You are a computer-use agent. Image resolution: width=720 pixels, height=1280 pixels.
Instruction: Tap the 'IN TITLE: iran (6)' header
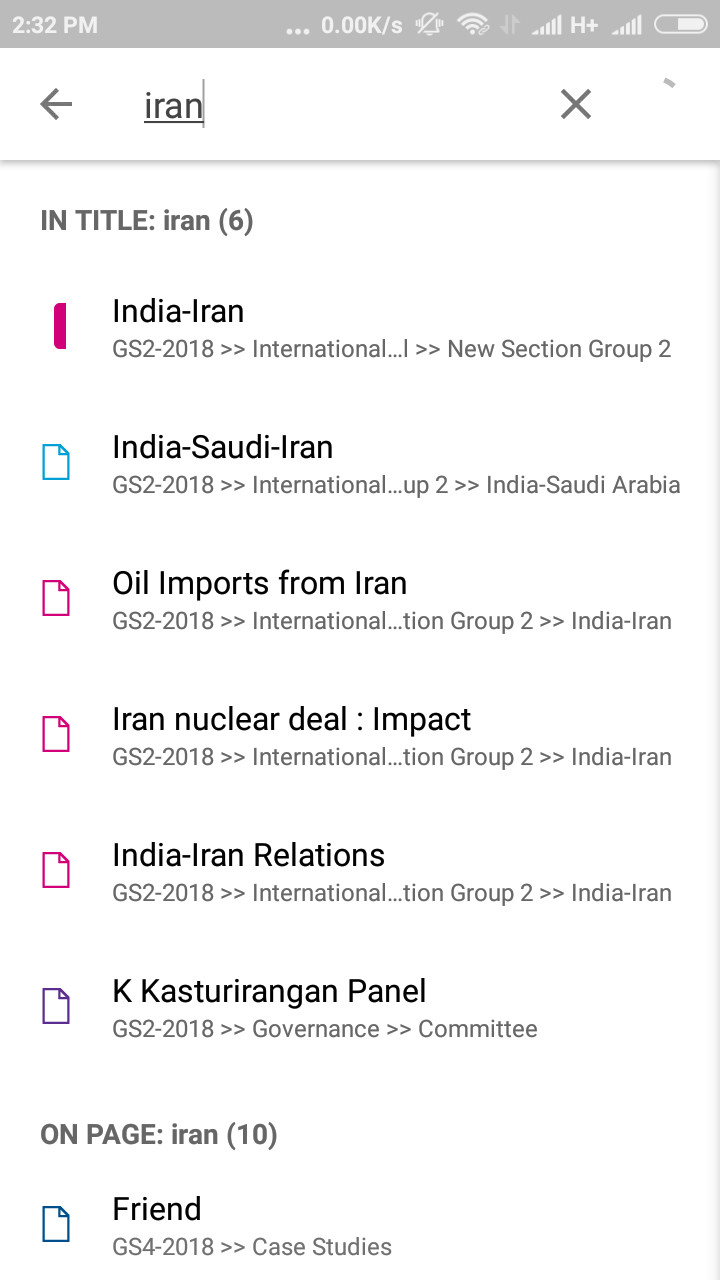pyautogui.click(x=147, y=220)
